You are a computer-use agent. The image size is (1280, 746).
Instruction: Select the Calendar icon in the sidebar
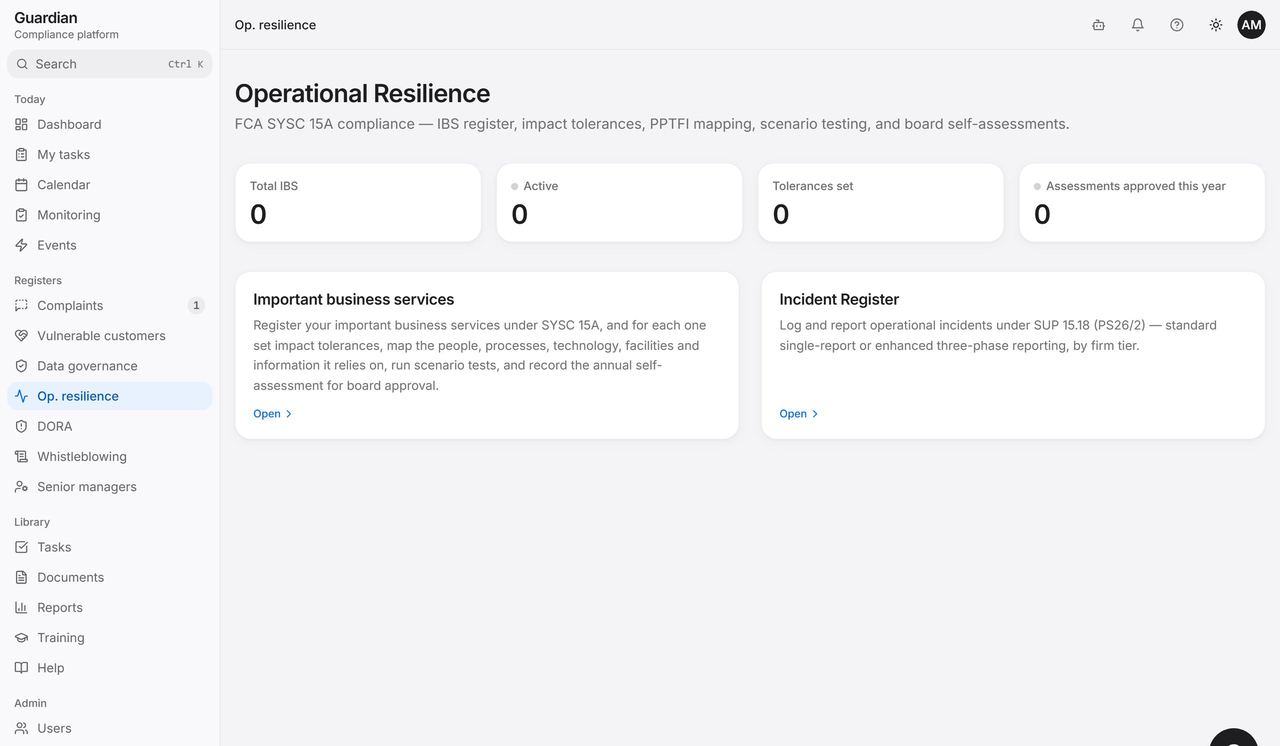point(21,185)
